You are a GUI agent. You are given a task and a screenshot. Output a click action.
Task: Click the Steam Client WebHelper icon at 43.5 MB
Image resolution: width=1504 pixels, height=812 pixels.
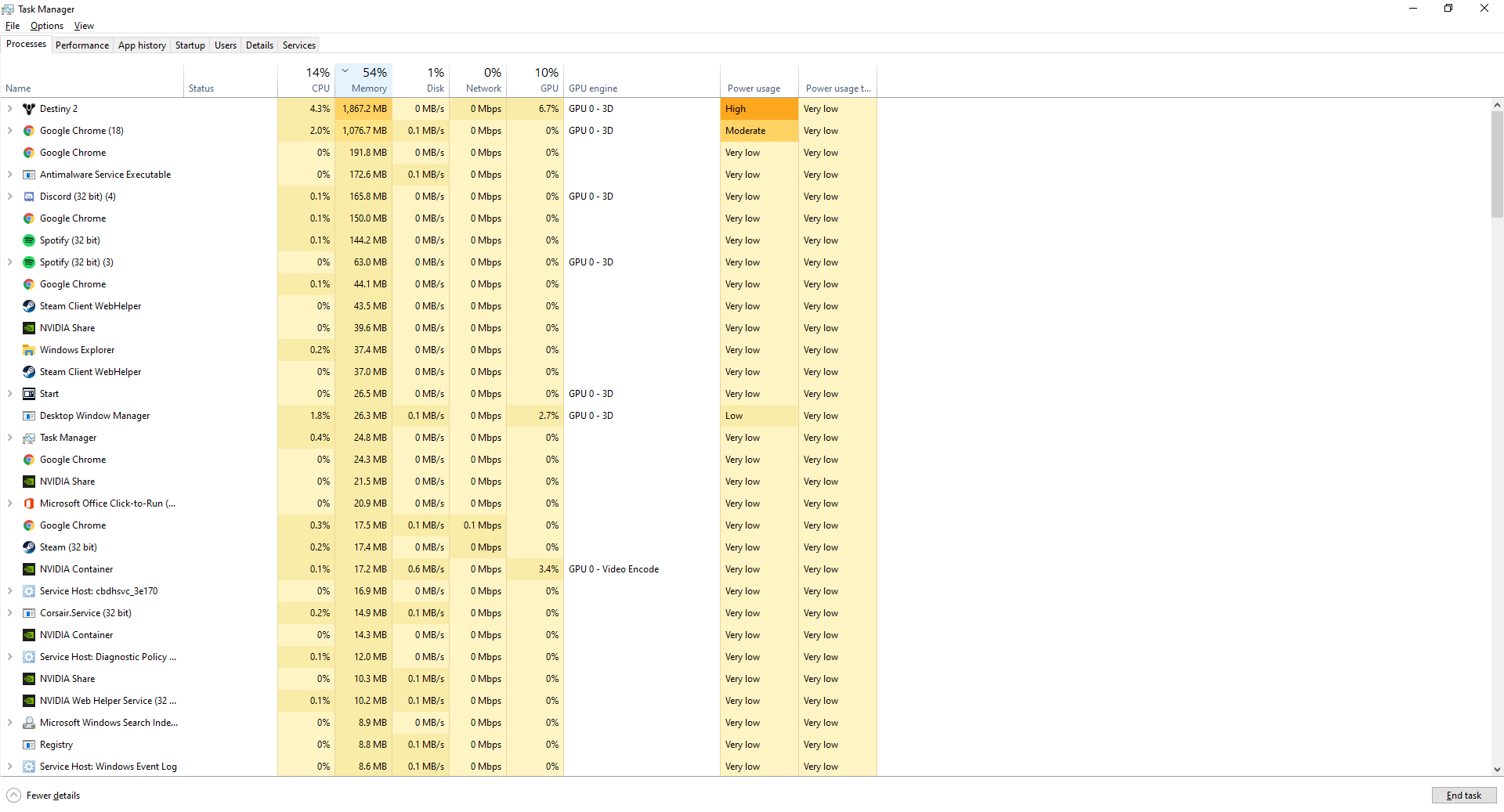pyautogui.click(x=29, y=306)
